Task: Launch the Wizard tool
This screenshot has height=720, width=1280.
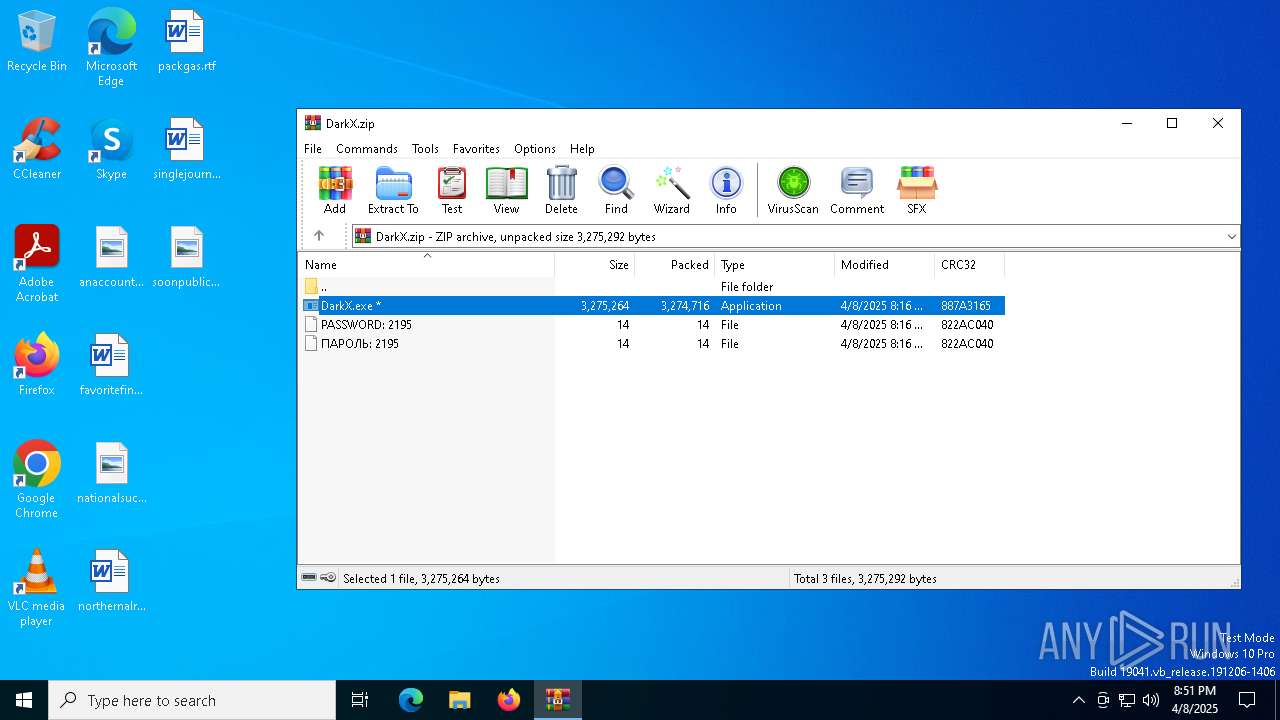Action: pos(672,190)
